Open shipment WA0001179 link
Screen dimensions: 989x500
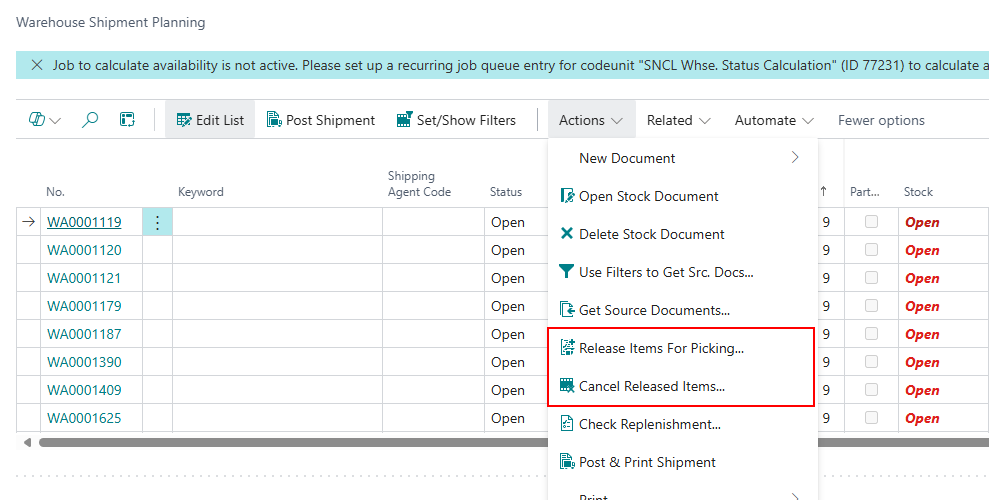pos(84,306)
